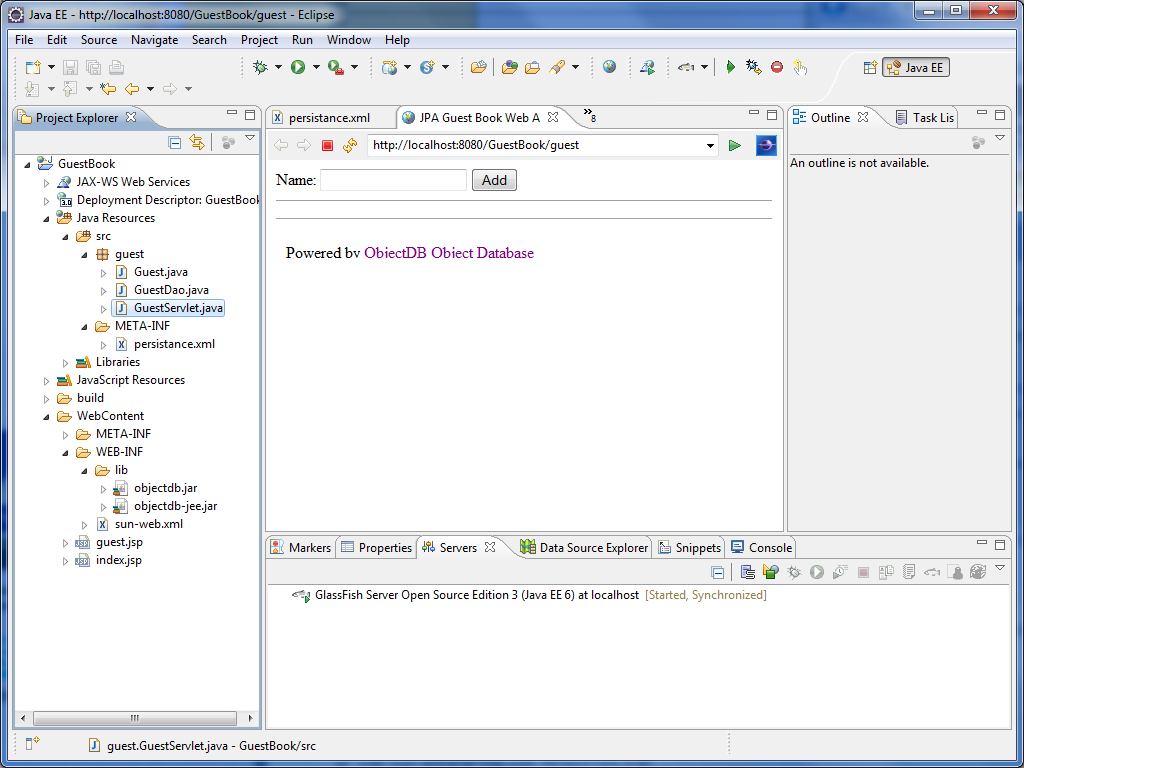Screen dimensions: 1152x768
Task: Open the URL address dropdown
Action: 710,146
